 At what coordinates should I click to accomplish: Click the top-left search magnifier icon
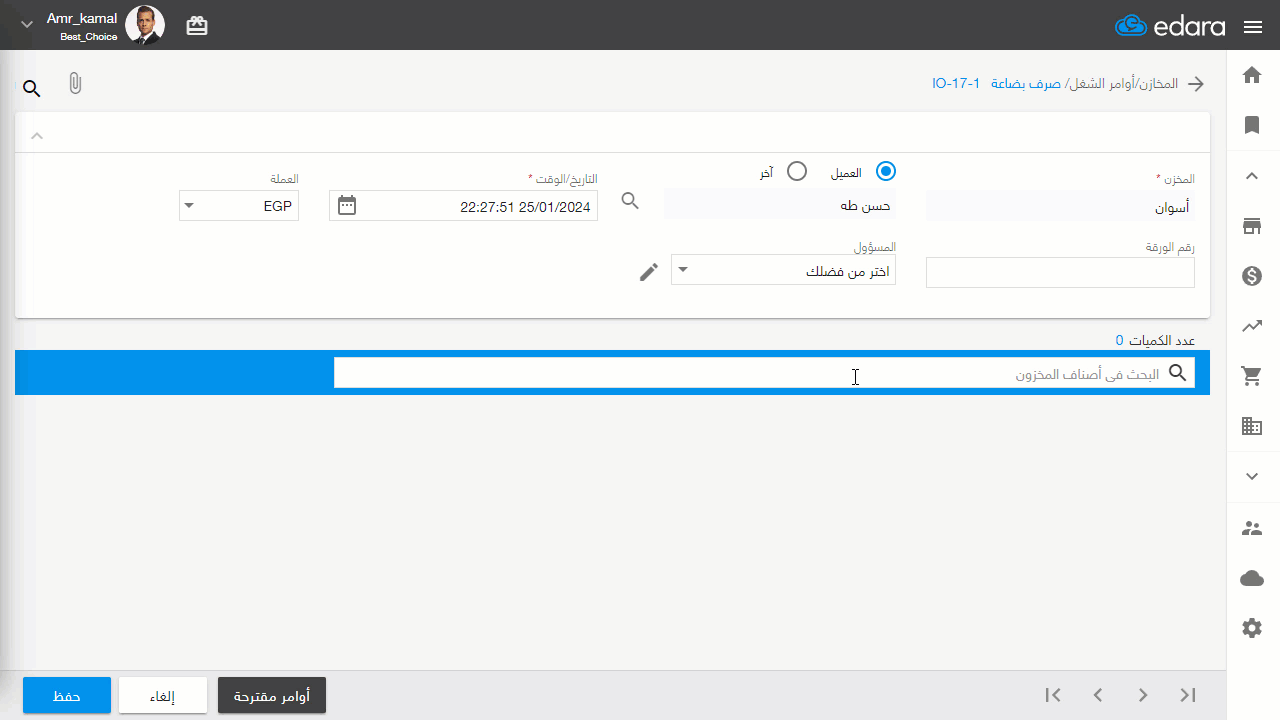point(32,89)
